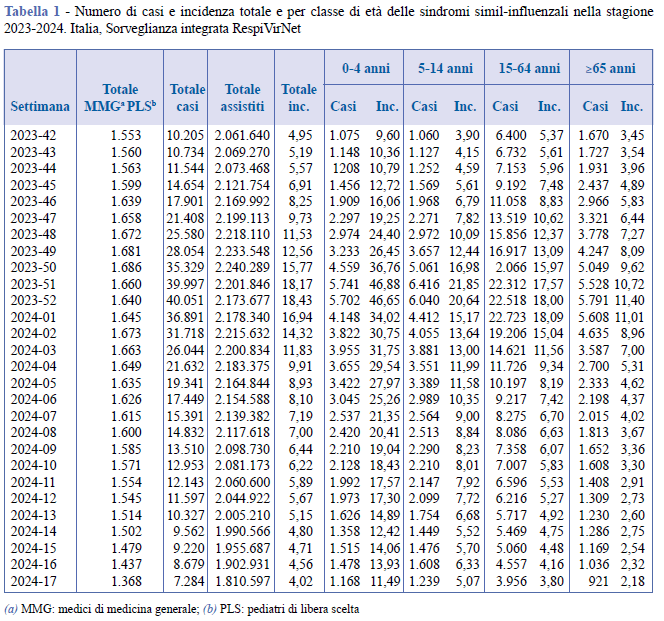
Task: Click total casi '39.997' in row 2023-51
Action: (x=185, y=284)
